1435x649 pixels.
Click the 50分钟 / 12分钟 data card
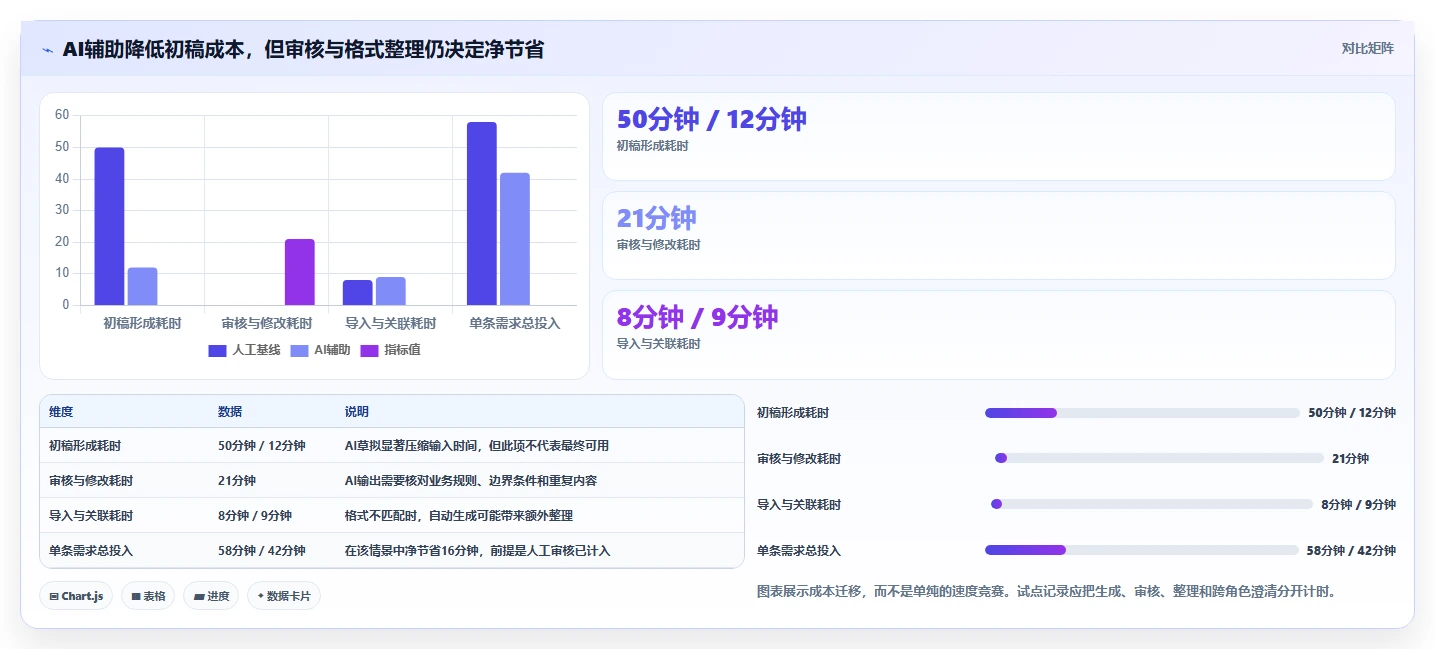point(998,136)
